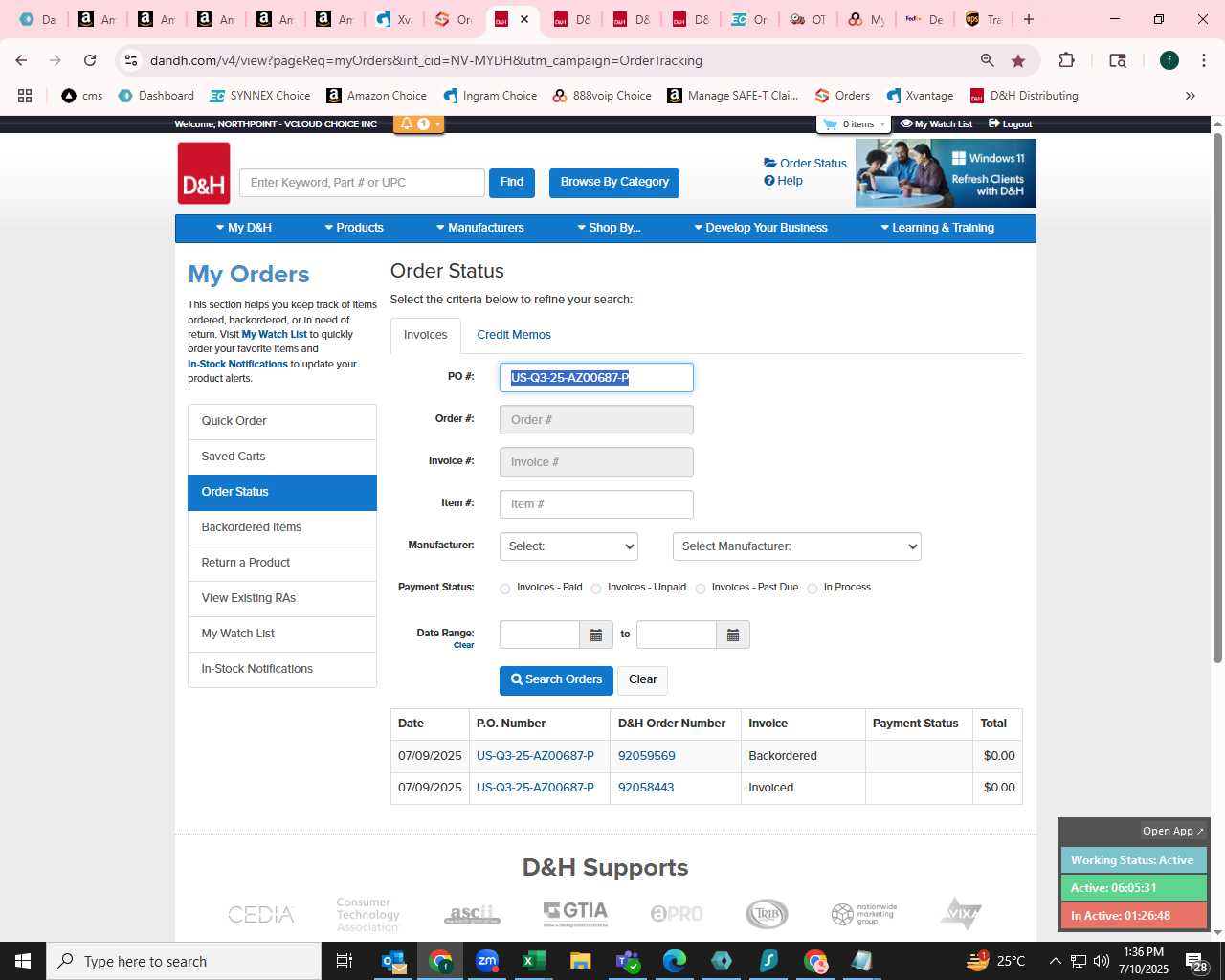
Task: Open Zoom from the taskbar
Action: (487, 961)
